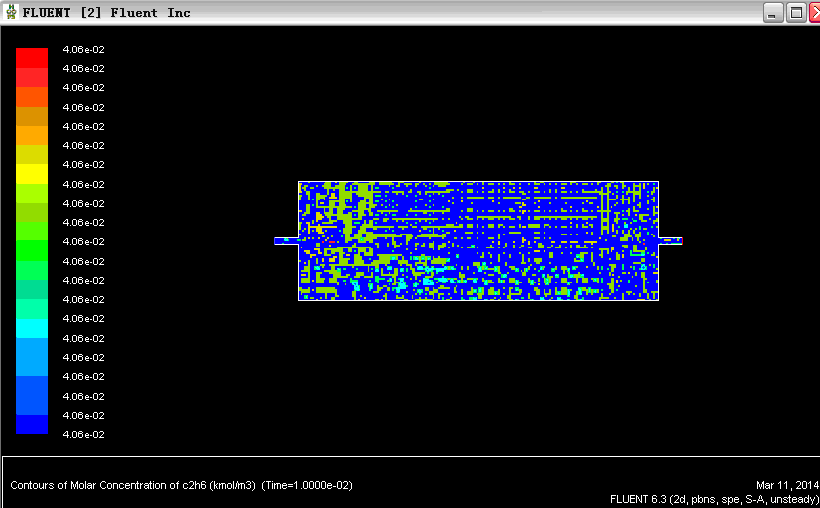The height and width of the screenshot is (508, 820).
Task: Click the bottommost 4.06e-02 legend value label
Action: tap(83, 435)
